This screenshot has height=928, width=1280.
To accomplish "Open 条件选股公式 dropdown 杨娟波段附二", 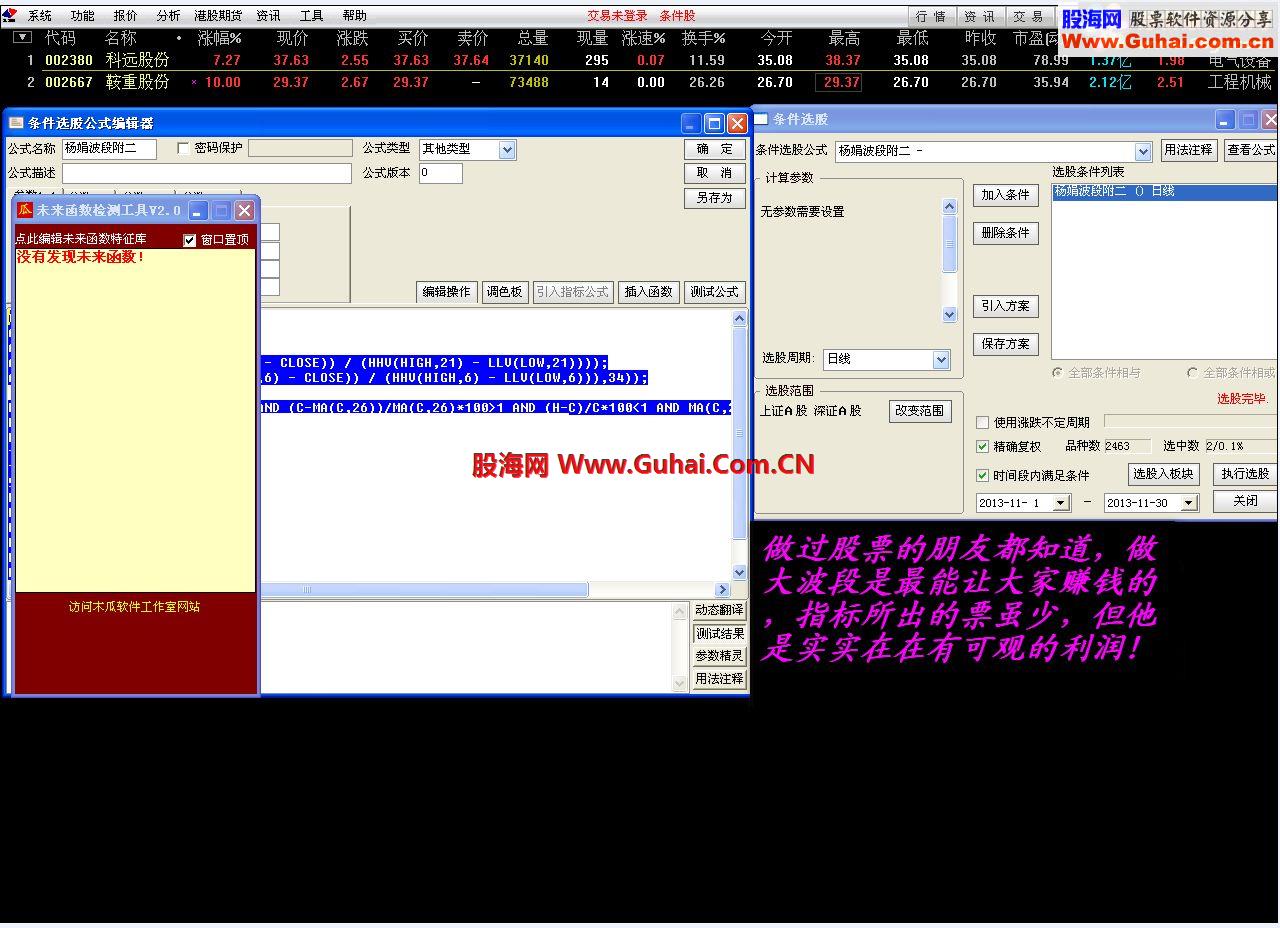I will 1143,151.
